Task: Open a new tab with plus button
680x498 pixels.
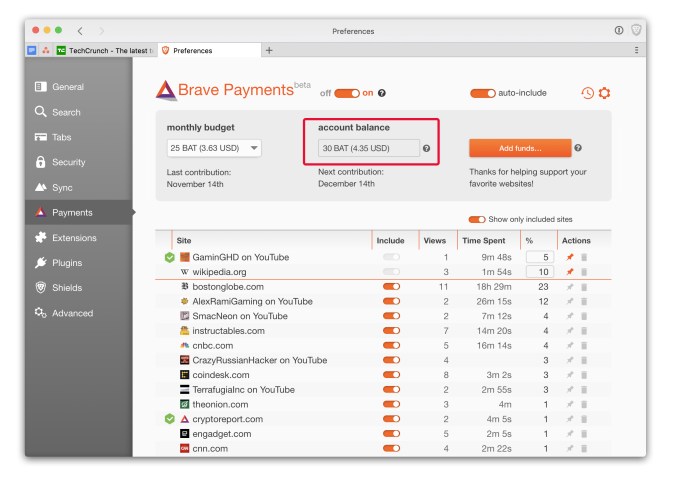Action: point(268,50)
